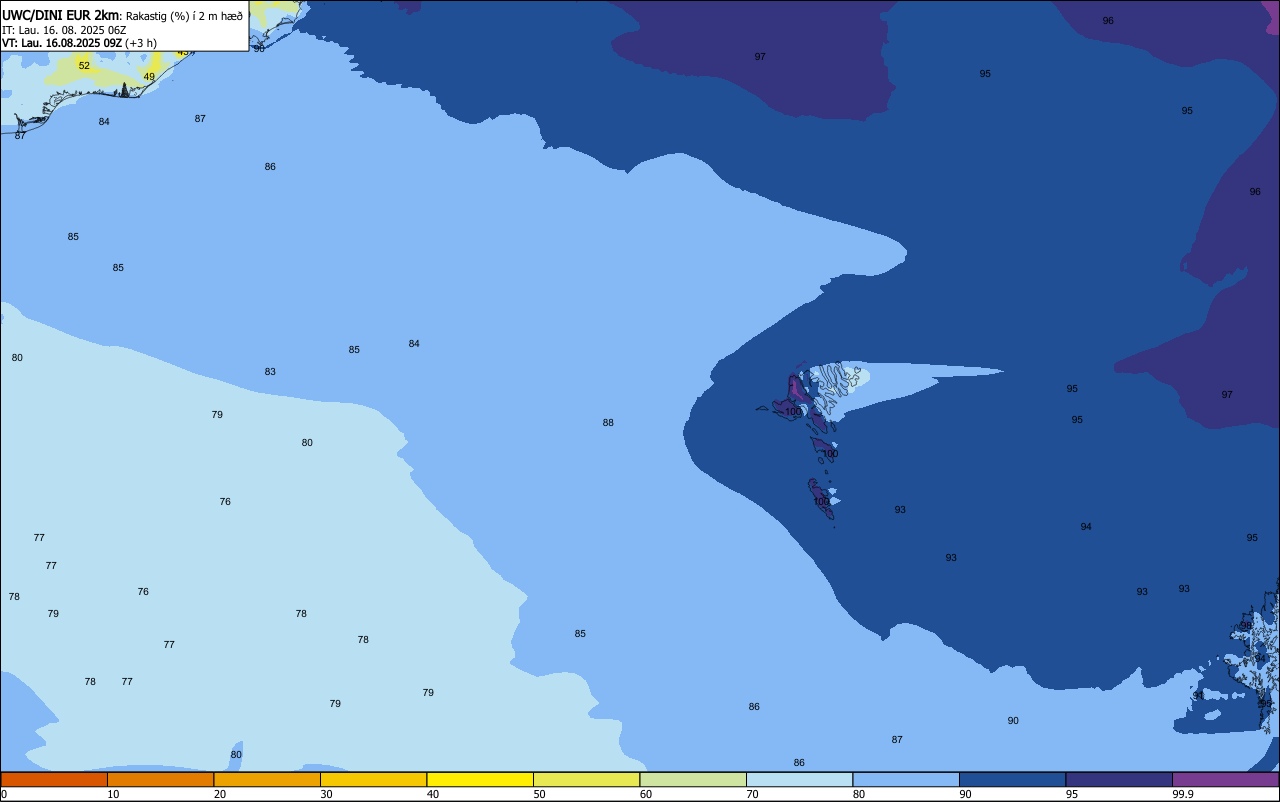Click the '52' humidity value on the map
This screenshot has height=802, width=1280.
click(x=84, y=66)
